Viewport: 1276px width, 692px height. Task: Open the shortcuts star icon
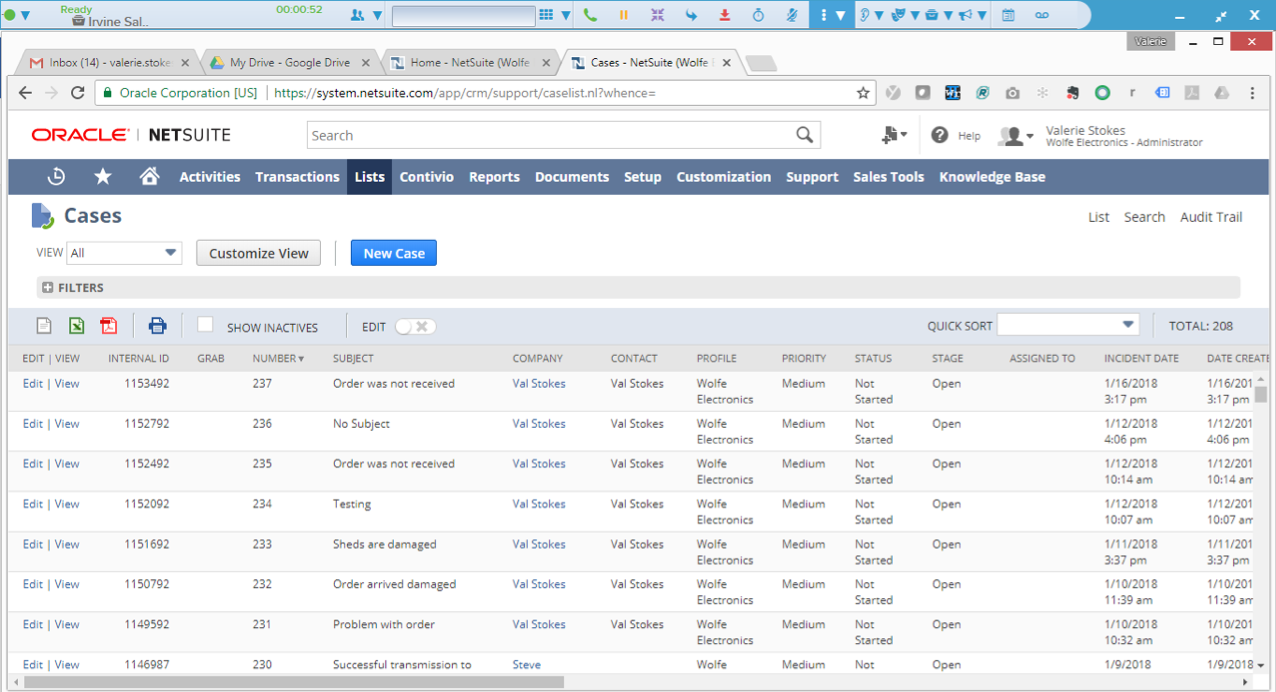[x=102, y=176]
